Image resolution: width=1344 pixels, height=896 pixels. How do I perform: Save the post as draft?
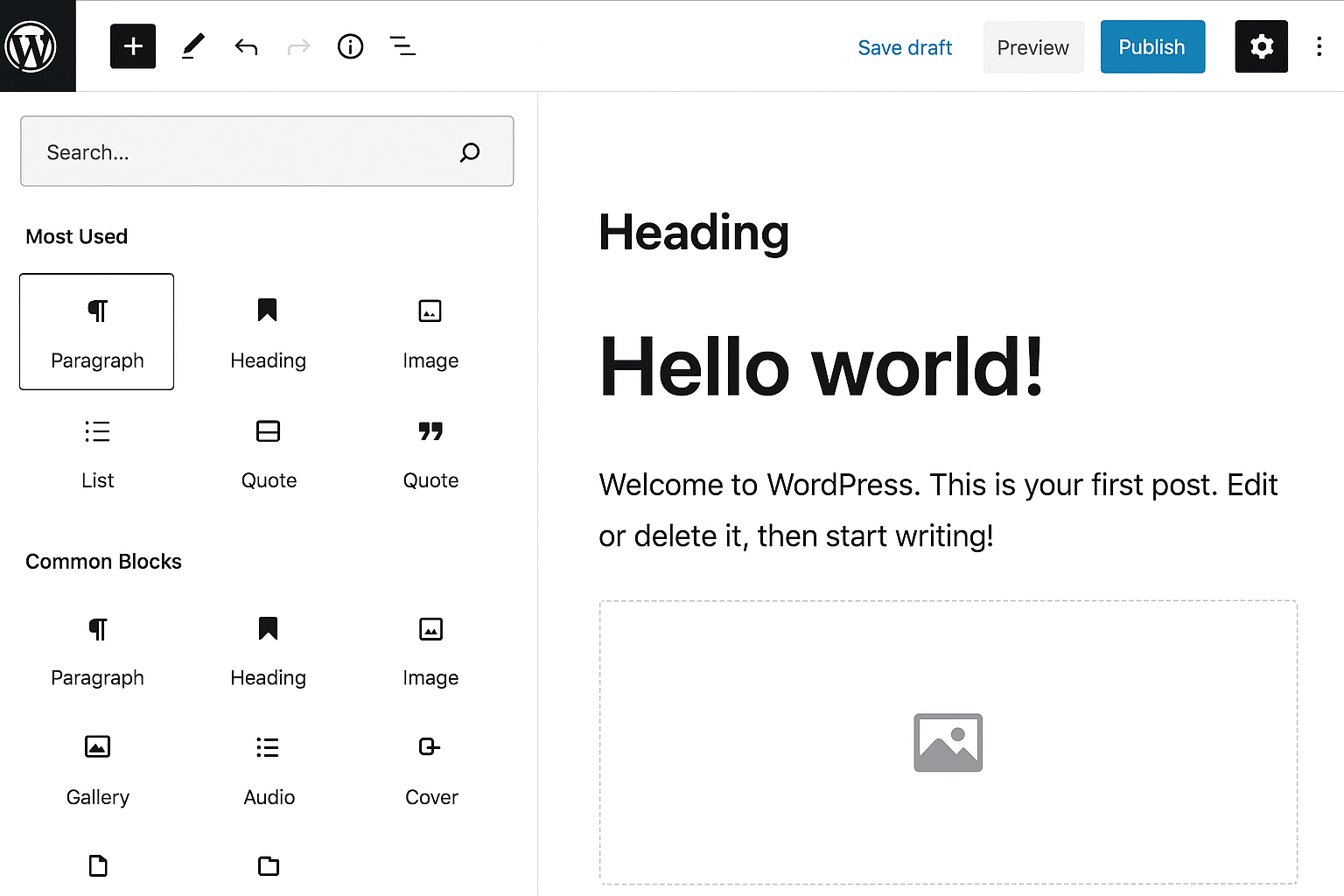[x=905, y=47]
